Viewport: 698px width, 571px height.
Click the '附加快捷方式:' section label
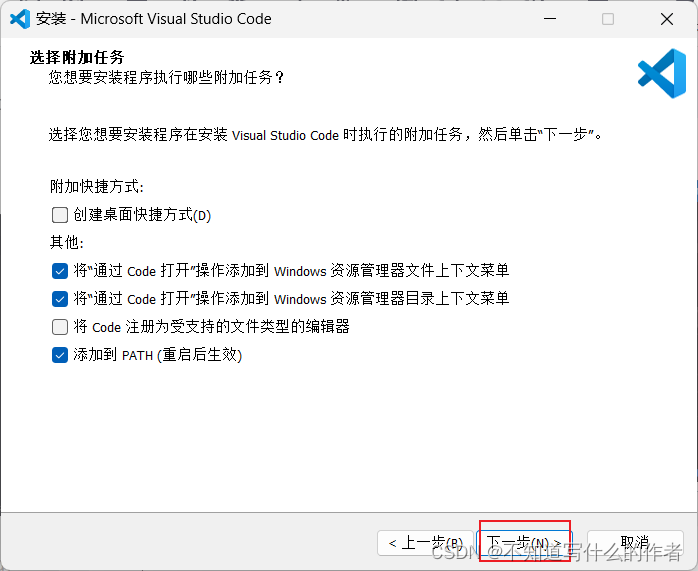pos(97,186)
